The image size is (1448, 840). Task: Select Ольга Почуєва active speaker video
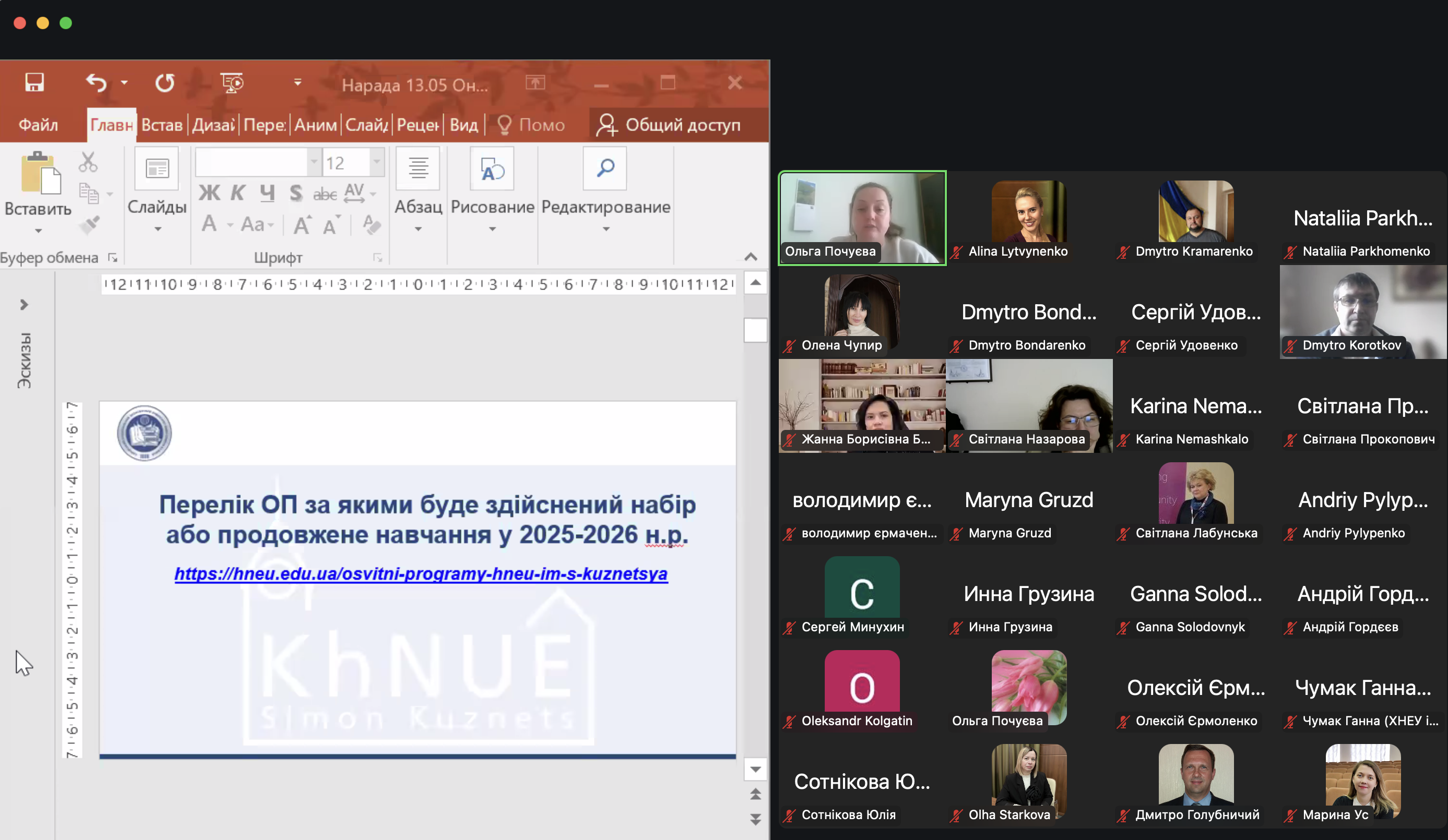coord(862,218)
